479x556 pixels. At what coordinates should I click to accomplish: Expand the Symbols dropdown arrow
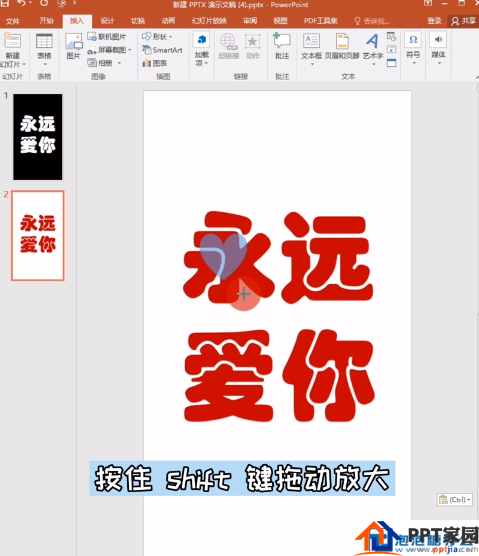(414, 63)
